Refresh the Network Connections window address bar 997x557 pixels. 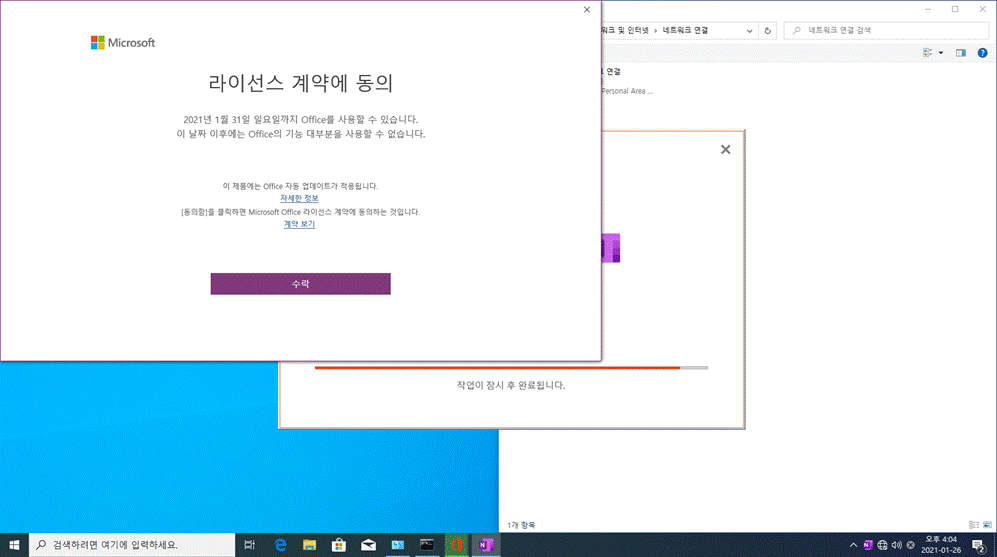click(767, 31)
